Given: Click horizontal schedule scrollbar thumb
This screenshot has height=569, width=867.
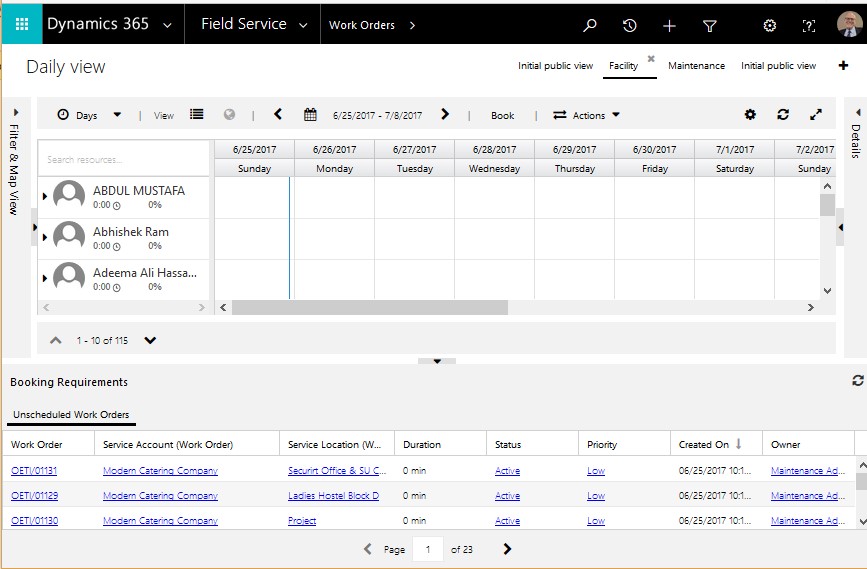Looking at the screenshot, I should 369,307.
